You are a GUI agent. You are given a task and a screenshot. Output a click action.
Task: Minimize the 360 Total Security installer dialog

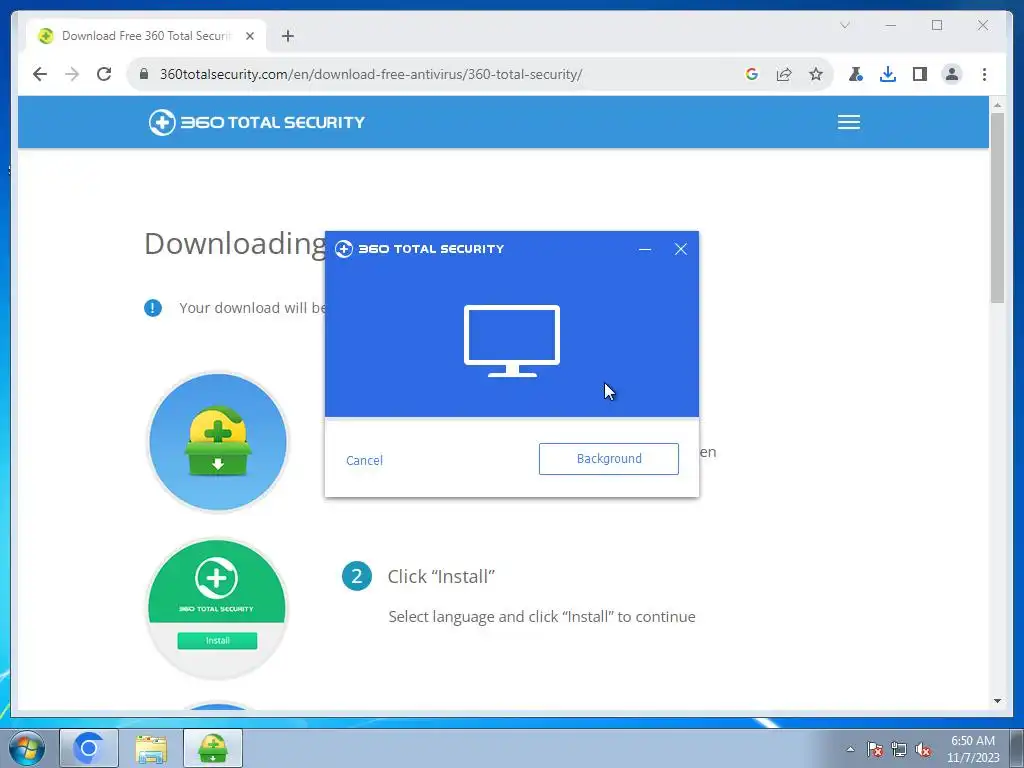(x=645, y=249)
